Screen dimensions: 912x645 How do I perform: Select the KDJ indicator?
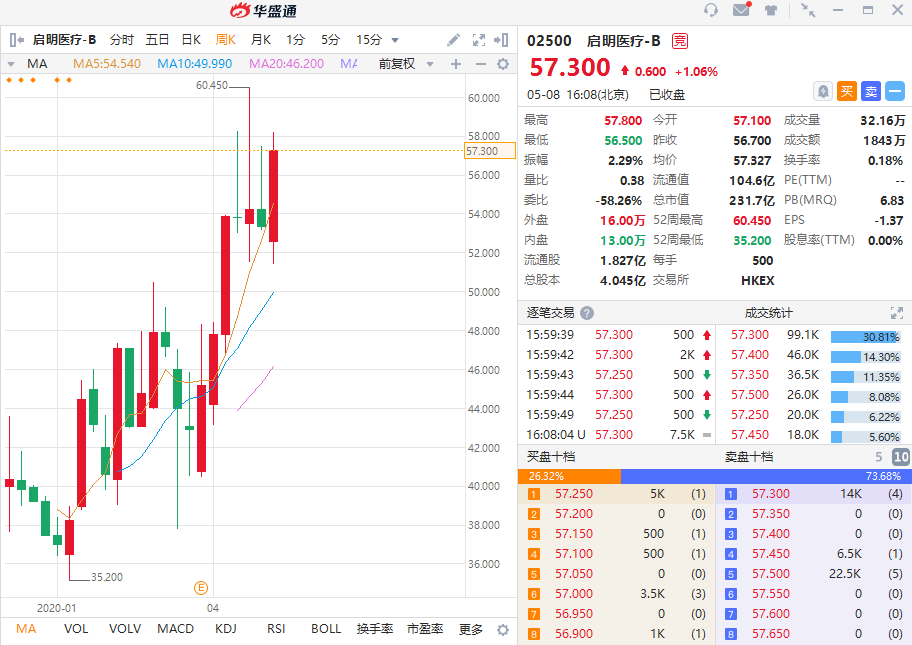click(x=226, y=629)
